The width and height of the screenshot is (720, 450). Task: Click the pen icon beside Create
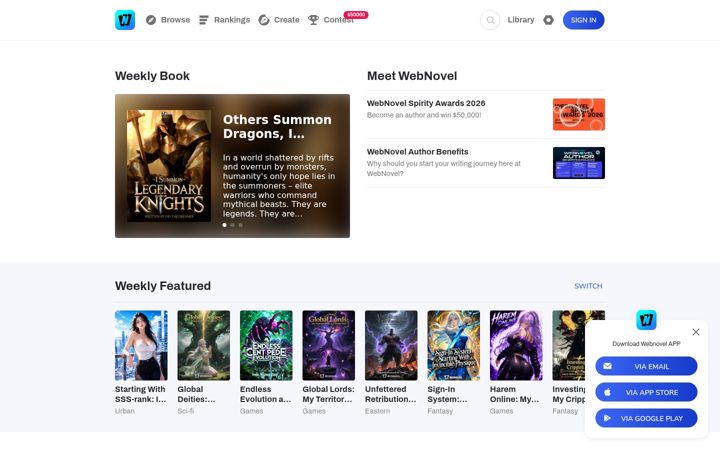tap(264, 20)
